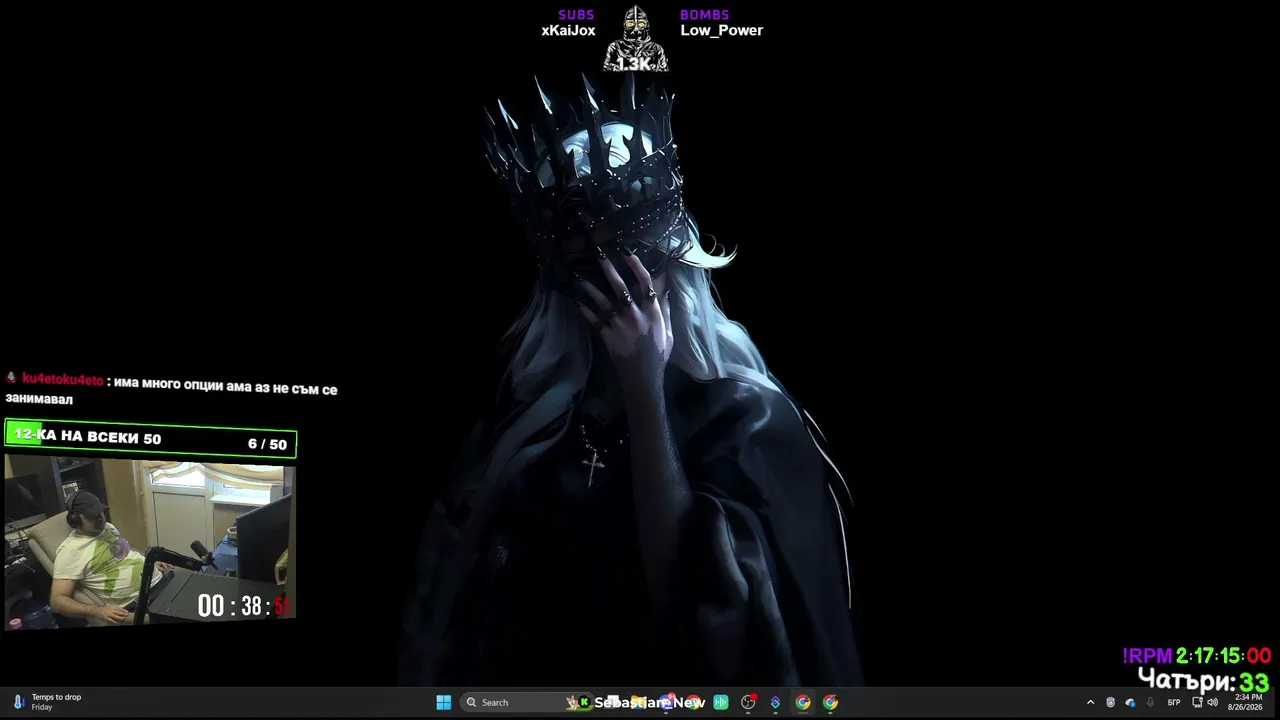Click the purple !RPM label
The height and width of the screenshot is (720, 1280).
tap(1147, 656)
